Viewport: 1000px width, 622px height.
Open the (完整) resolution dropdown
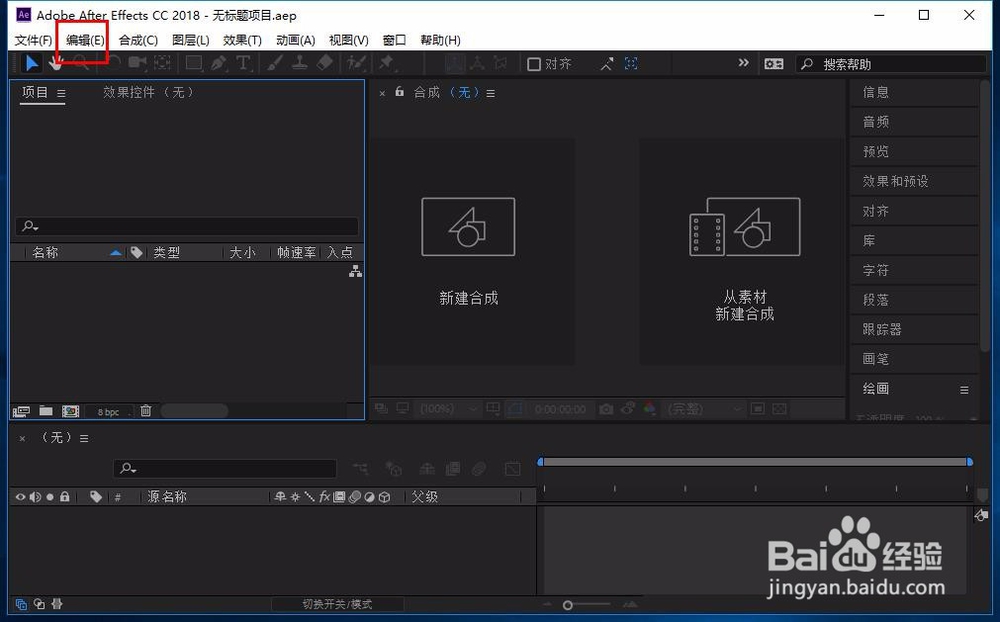703,409
